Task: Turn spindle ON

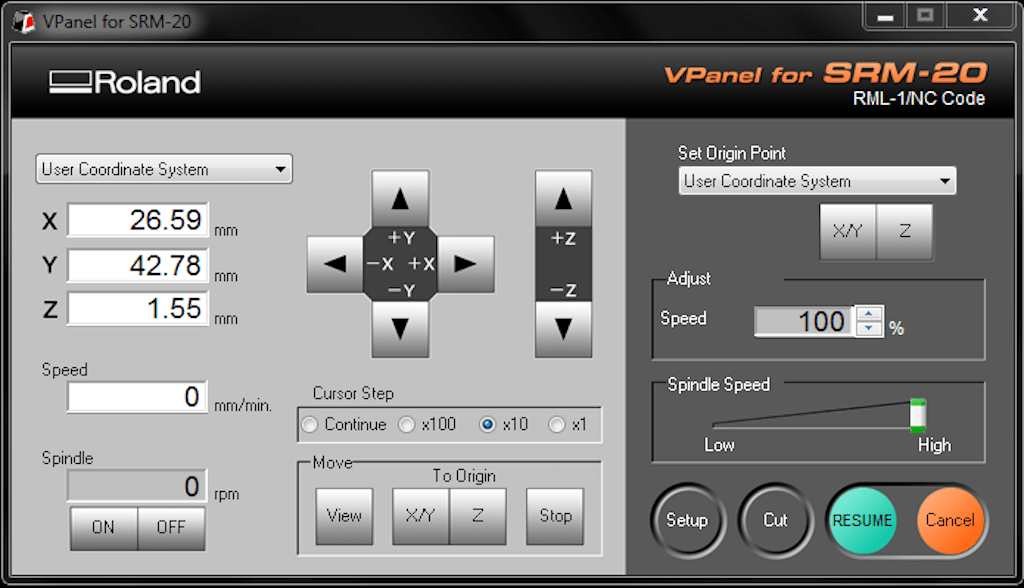Action: [x=103, y=528]
